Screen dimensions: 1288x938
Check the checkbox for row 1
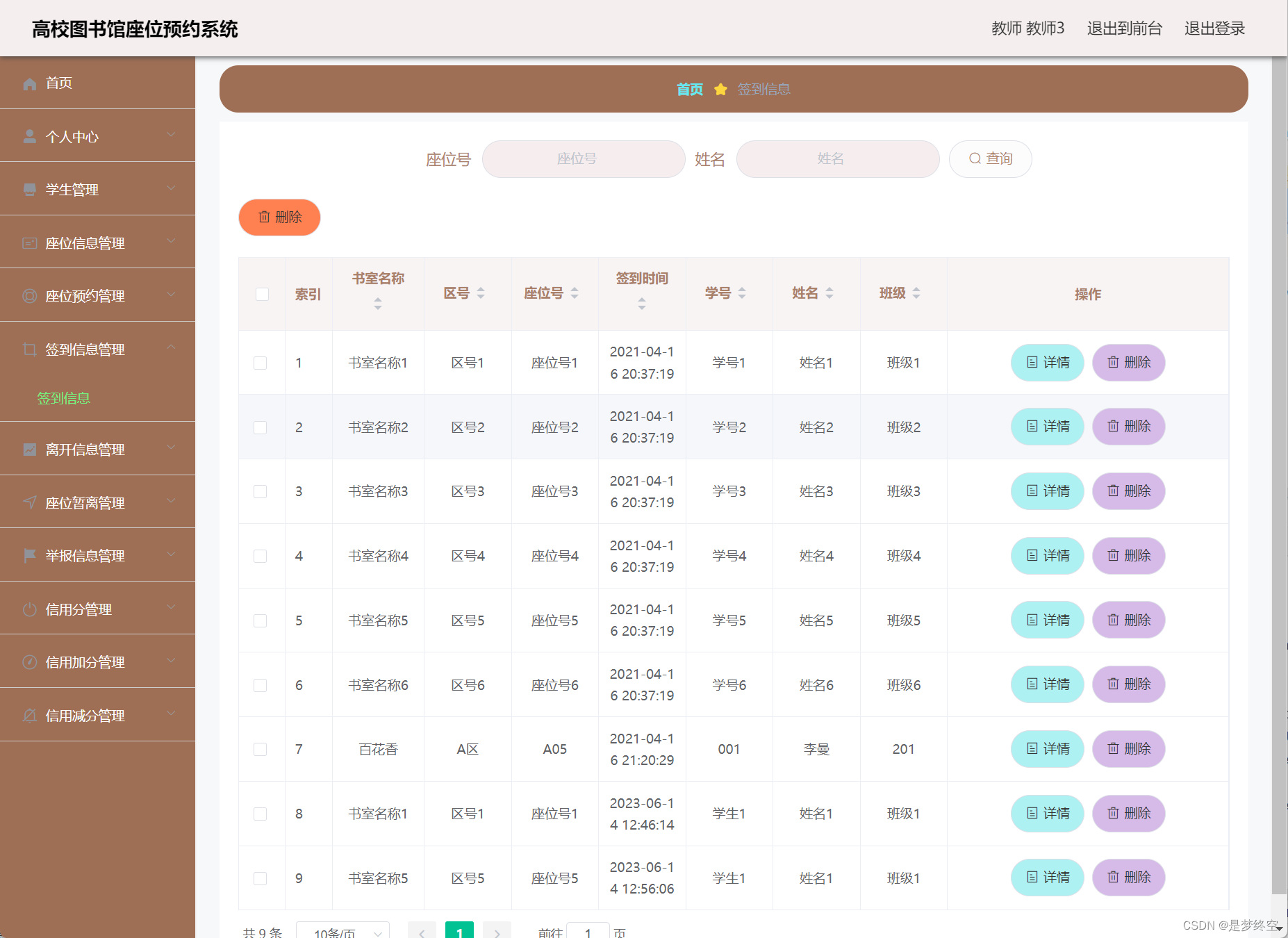[x=261, y=362]
